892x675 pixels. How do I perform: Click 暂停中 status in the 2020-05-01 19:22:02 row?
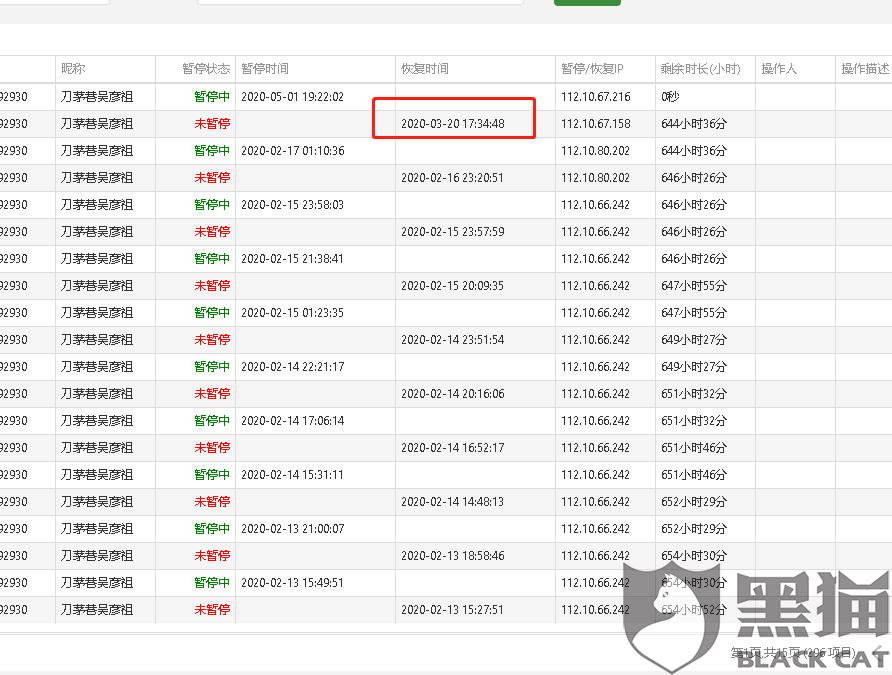(x=212, y=97)
